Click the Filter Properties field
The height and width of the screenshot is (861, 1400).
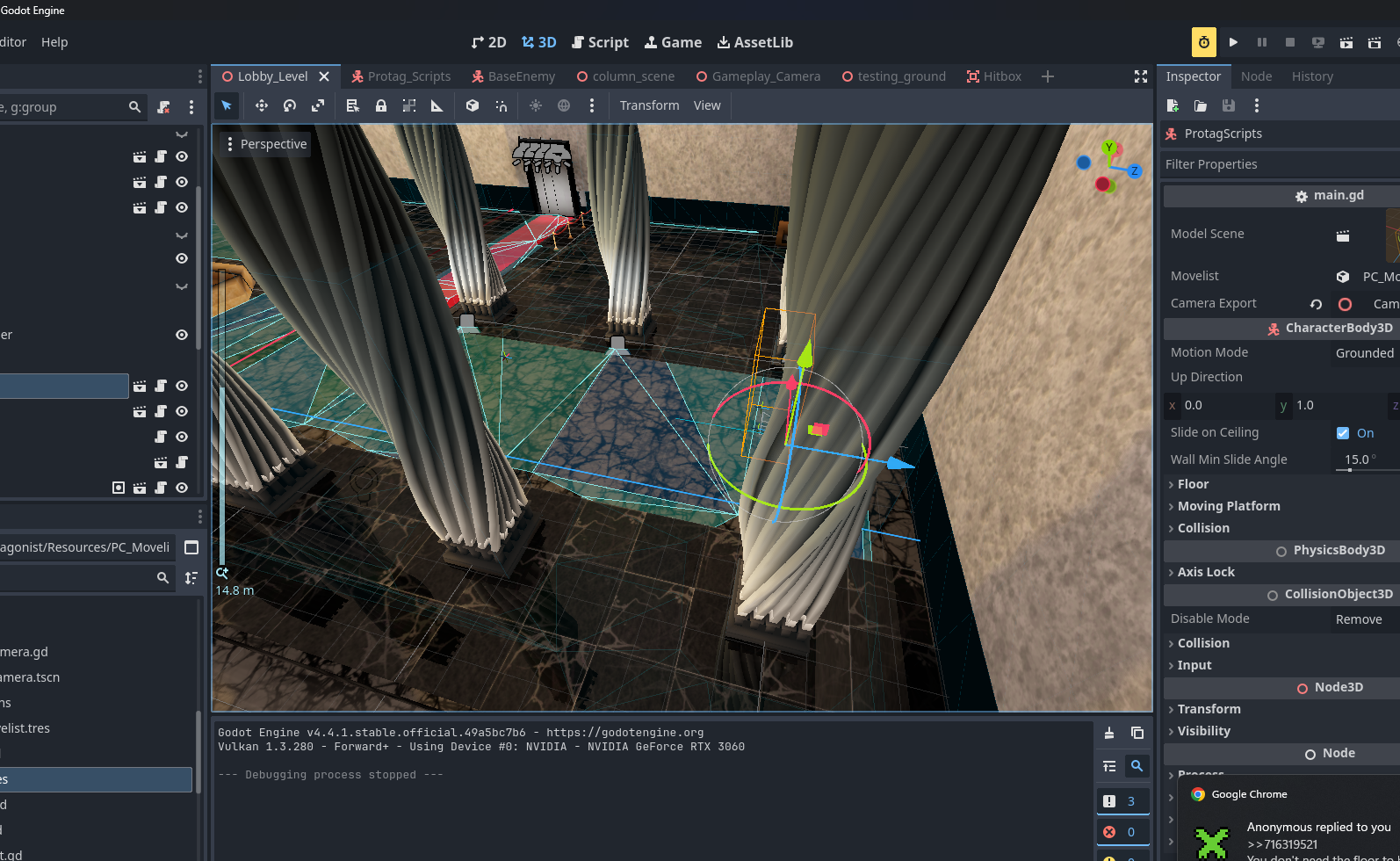point(1281,164)
